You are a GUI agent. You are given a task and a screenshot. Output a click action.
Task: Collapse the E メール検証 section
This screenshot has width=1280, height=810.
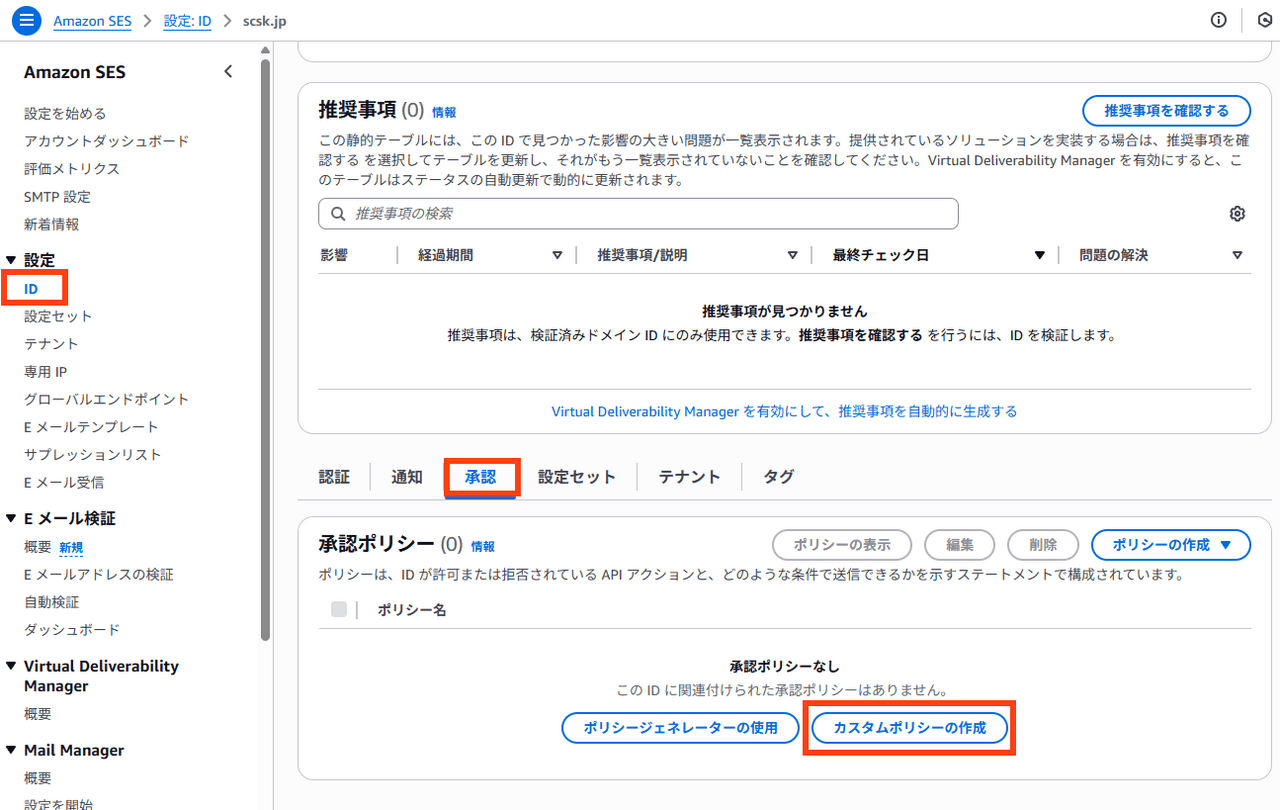[11, 518]
